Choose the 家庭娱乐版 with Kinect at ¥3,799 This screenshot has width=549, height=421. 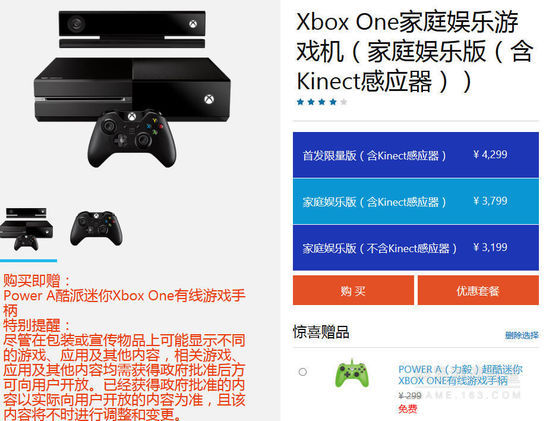[x=416, y=201]
